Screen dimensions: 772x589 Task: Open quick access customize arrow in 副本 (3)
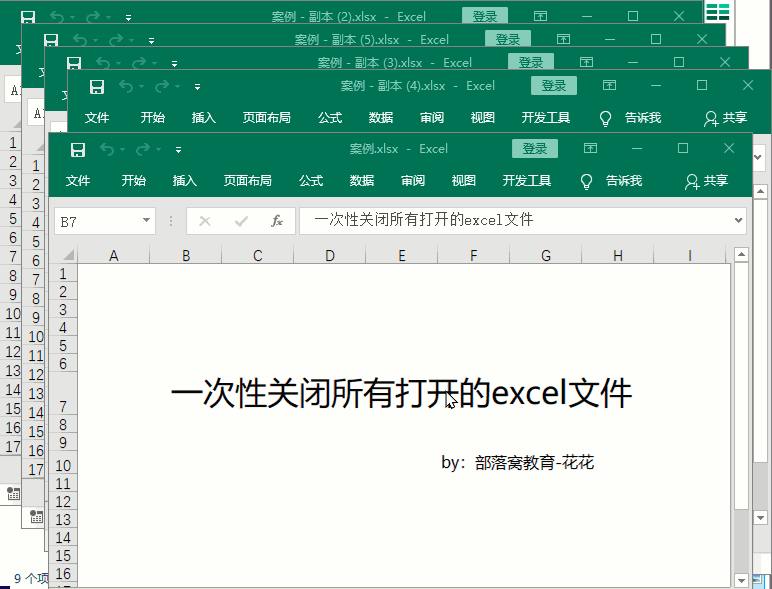point(174,64)
